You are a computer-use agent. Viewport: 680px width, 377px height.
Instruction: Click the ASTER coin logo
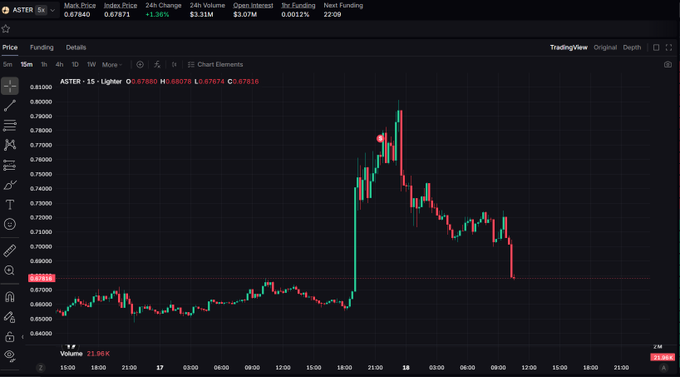6,10
